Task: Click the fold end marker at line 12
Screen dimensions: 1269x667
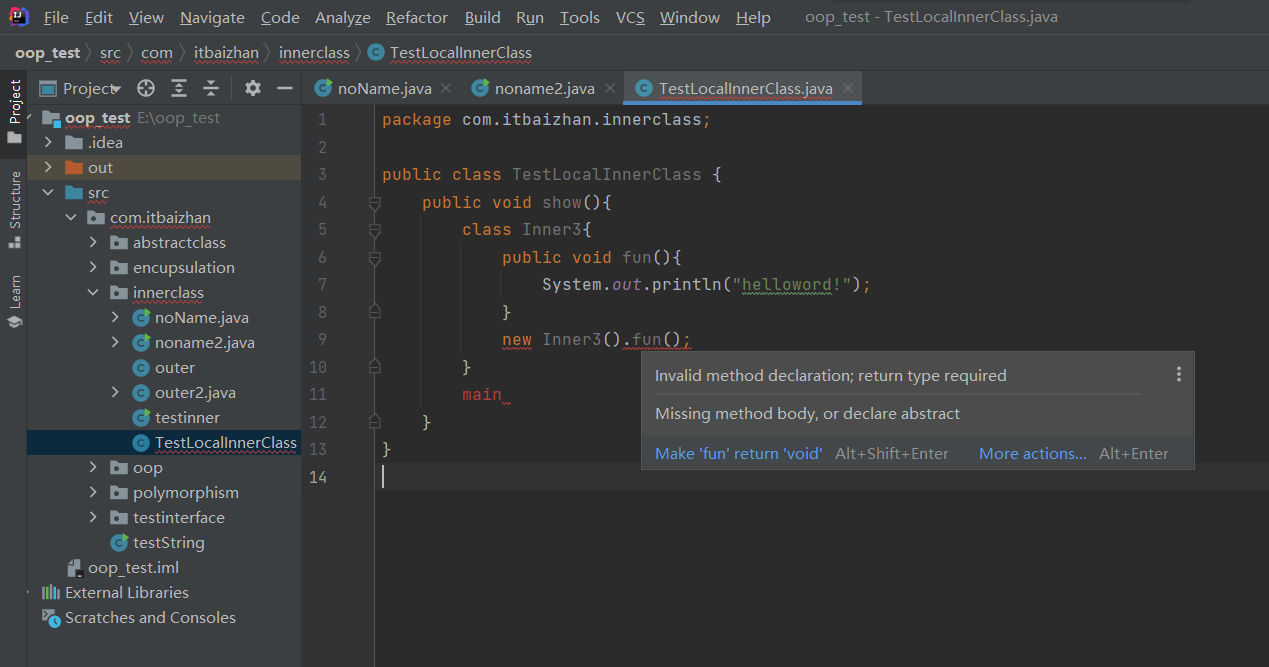Action: pyautogui.click(x=375, y=422)
